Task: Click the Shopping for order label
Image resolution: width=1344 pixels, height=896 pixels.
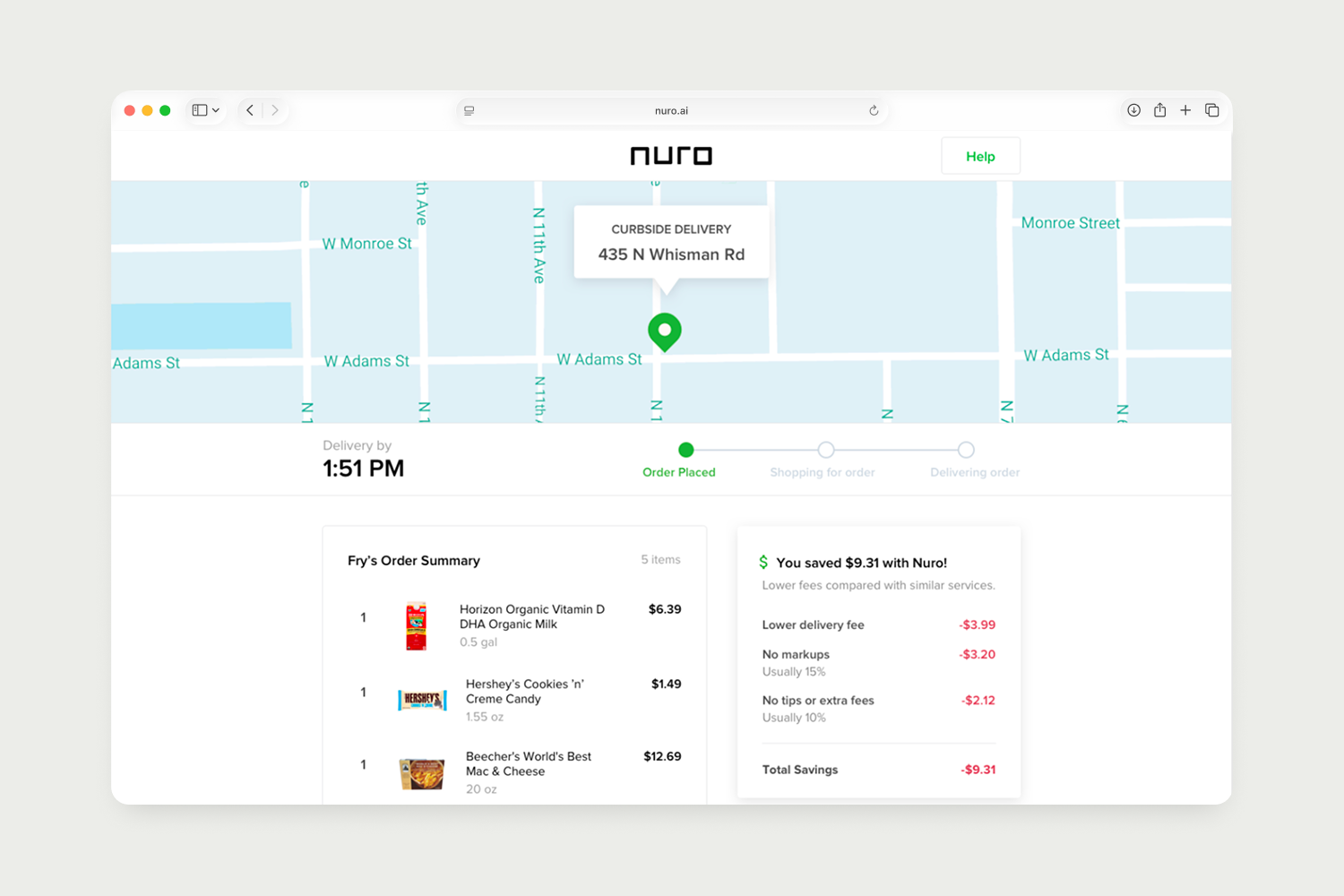Action: coord(823,472)
